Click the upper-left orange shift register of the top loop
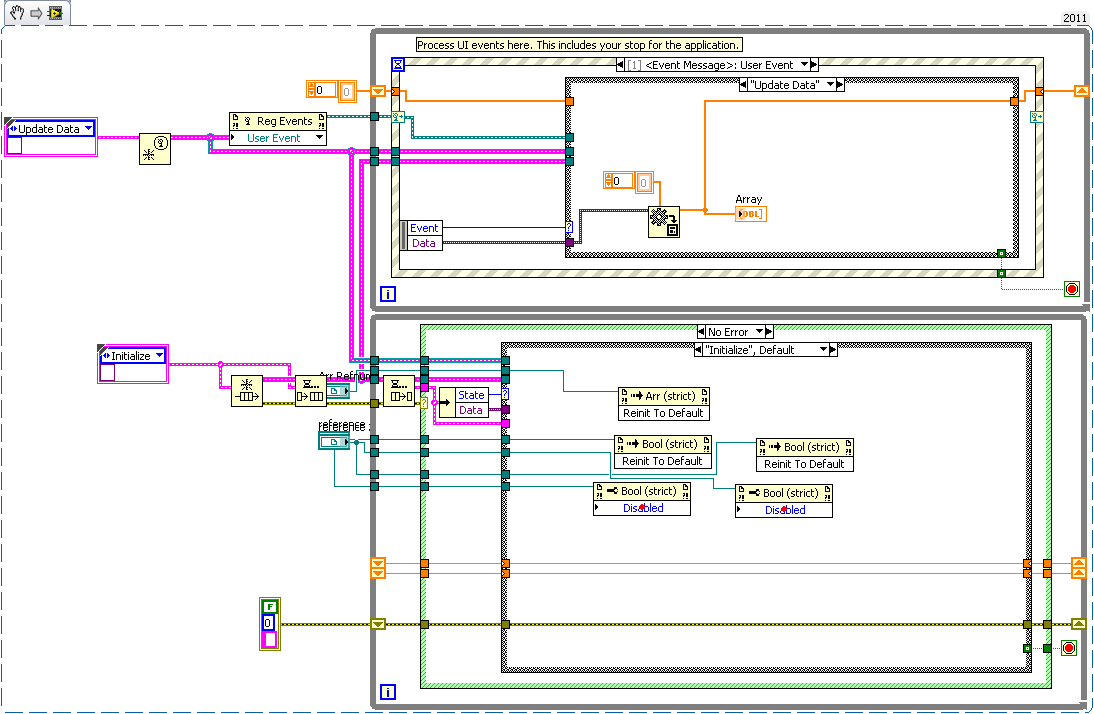 [377, 91]
